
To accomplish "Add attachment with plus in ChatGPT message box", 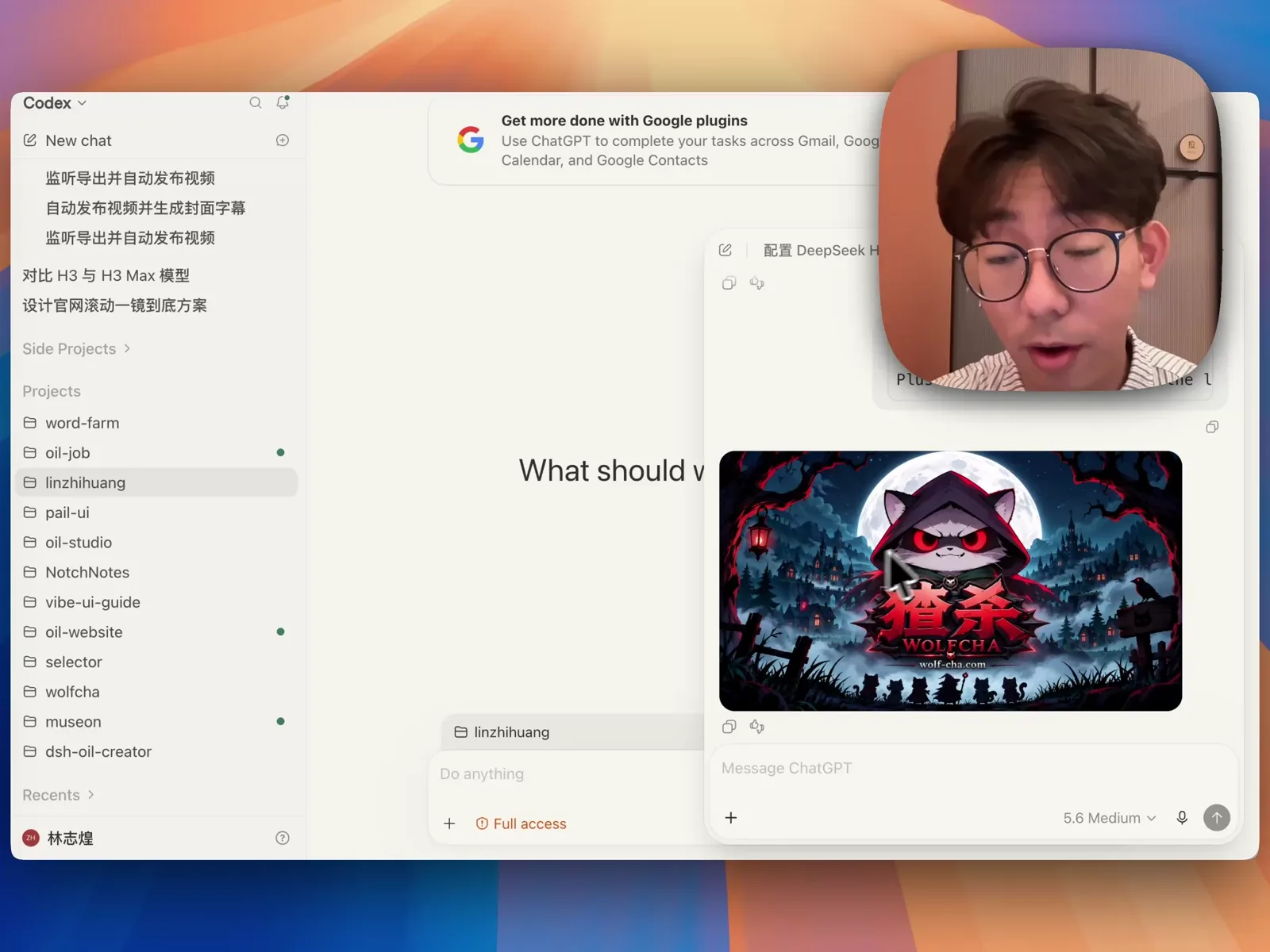I will click(x=731, y=818).
